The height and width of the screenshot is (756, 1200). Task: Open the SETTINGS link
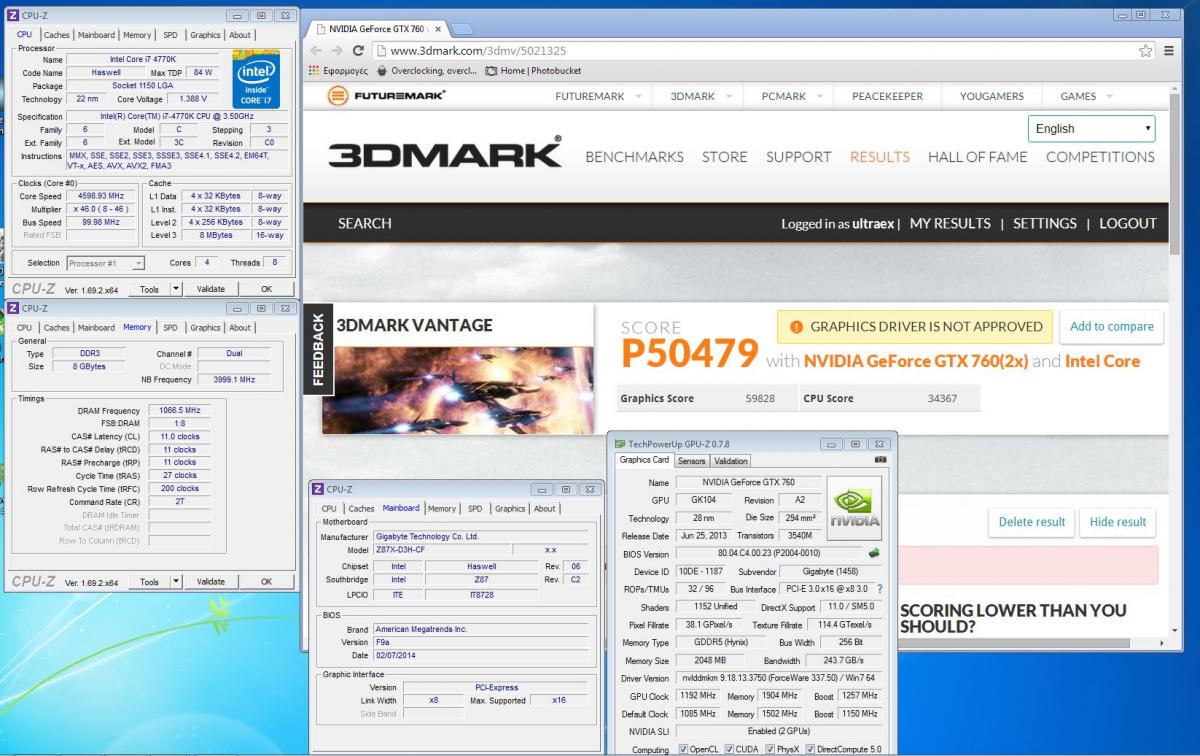click(1045, 224)
